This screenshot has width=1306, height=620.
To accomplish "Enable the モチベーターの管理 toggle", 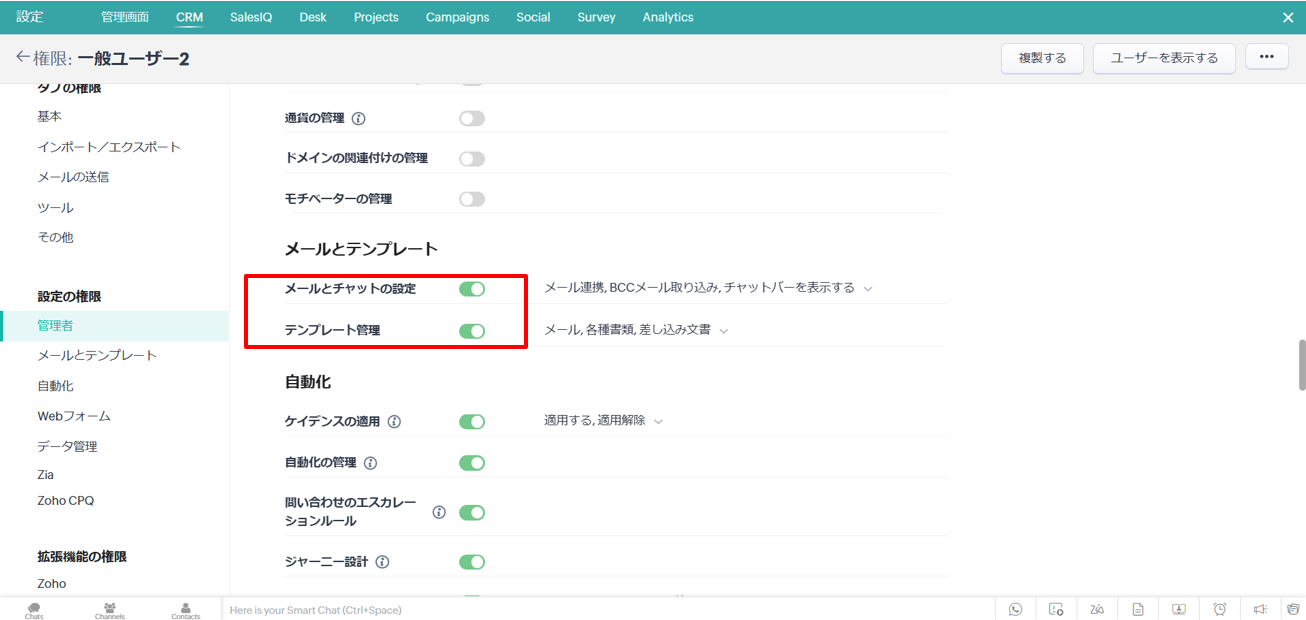I will (472, 199).
